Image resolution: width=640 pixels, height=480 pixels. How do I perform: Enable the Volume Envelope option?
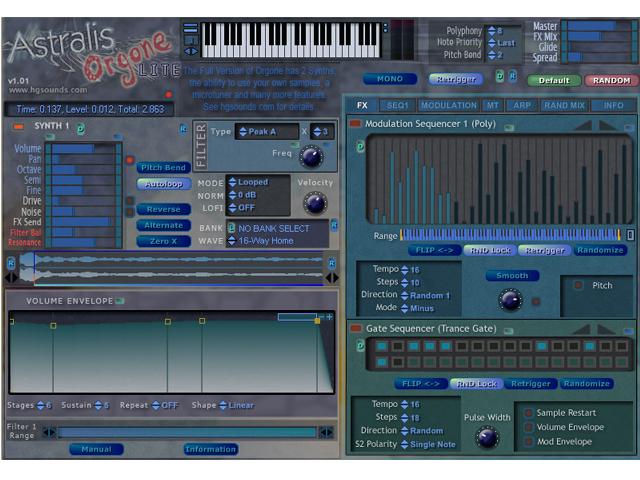[x=528, y=427]
